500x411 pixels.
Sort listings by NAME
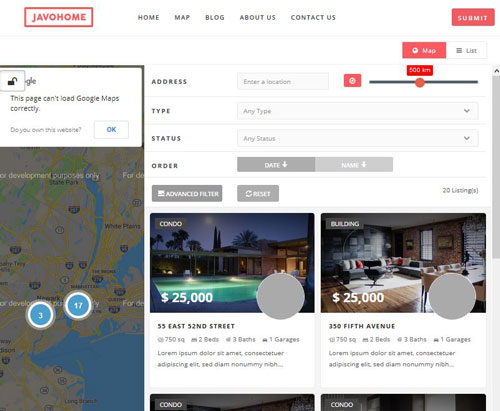click(354, 165)
